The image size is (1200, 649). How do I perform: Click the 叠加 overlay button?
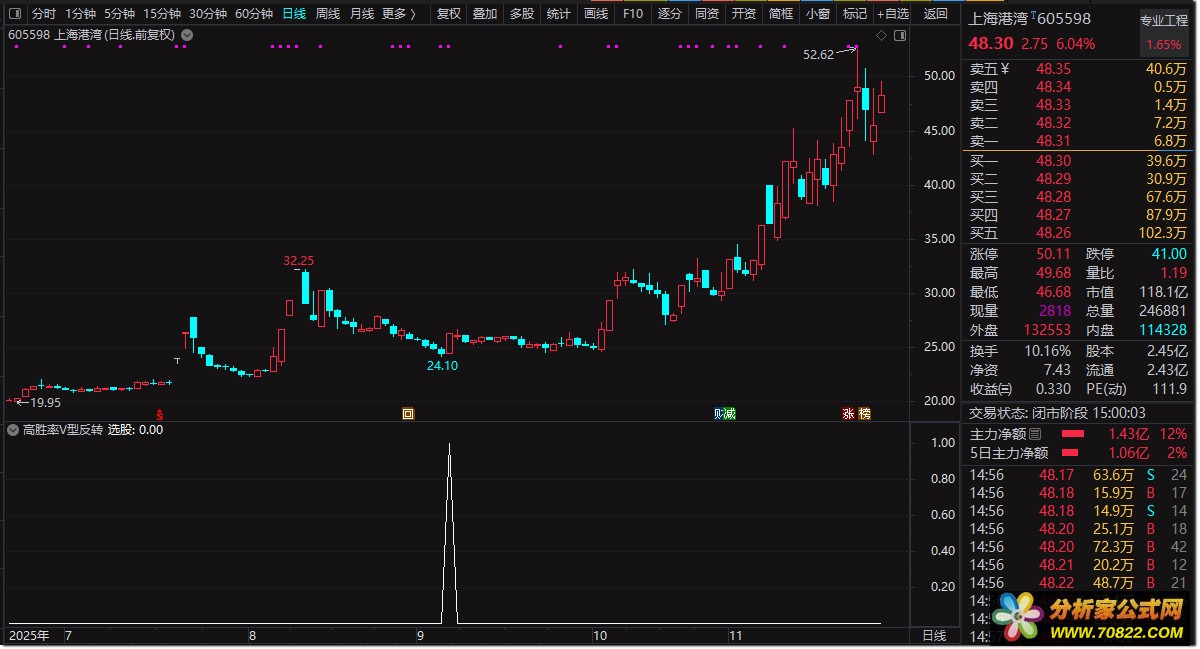485,14
